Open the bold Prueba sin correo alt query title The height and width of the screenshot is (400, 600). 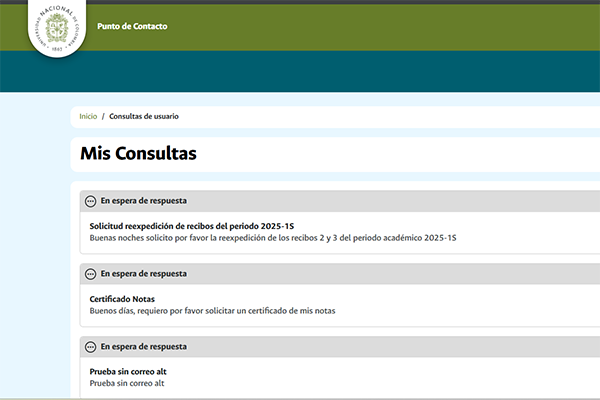coord(128,372)
